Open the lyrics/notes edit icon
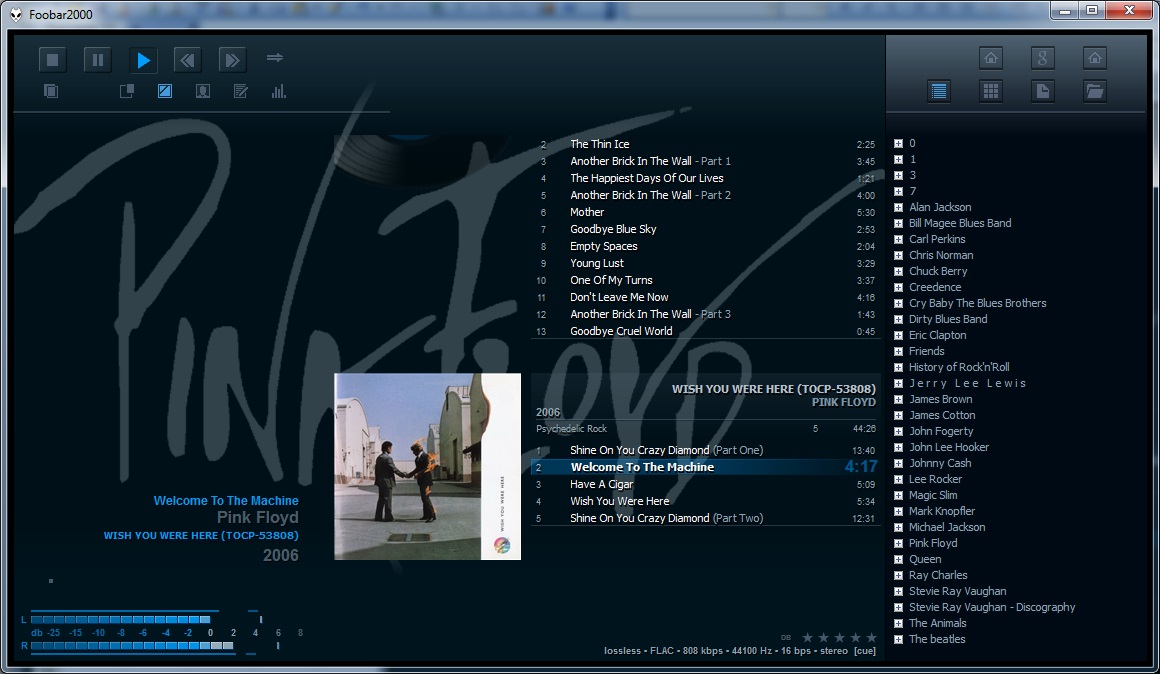This screenshot has width=1160, height=674. pyautogui.click(x=240, y=91)
